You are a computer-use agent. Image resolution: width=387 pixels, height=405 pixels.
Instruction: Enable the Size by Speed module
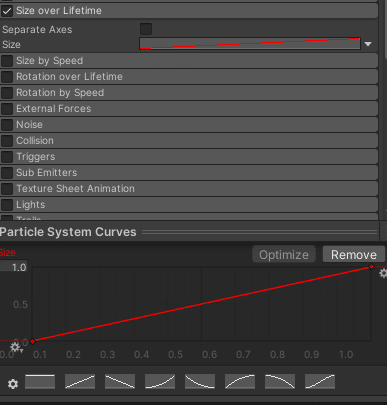point(7,61)
